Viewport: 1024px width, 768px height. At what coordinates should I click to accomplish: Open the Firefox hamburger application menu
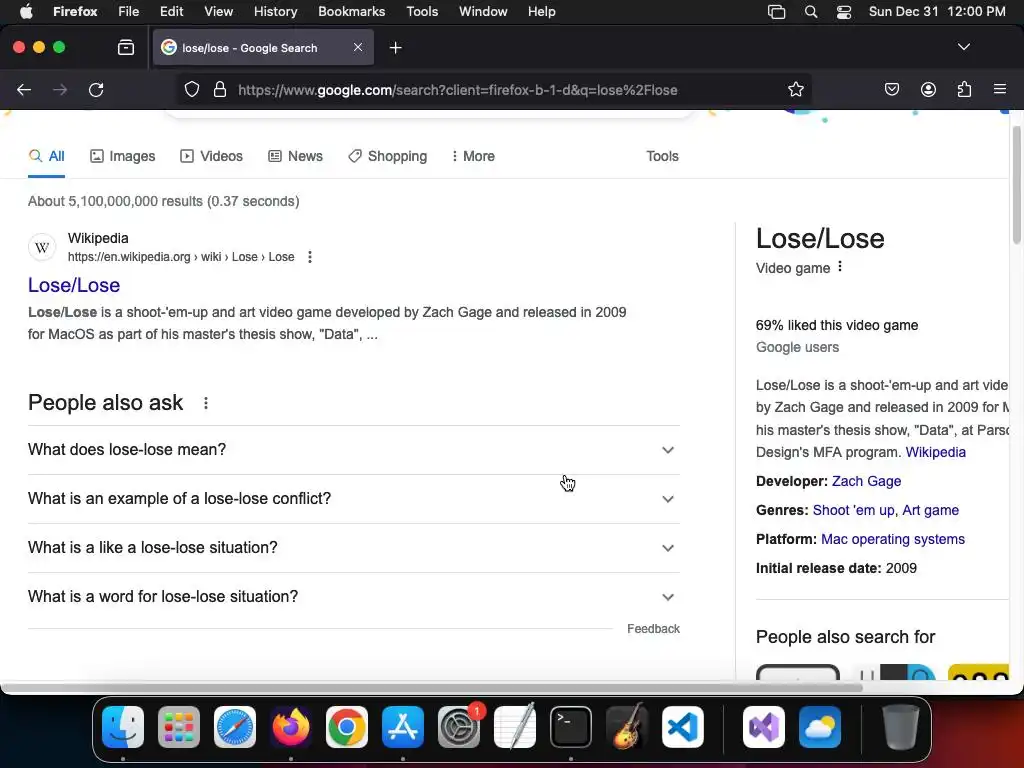1000,89
